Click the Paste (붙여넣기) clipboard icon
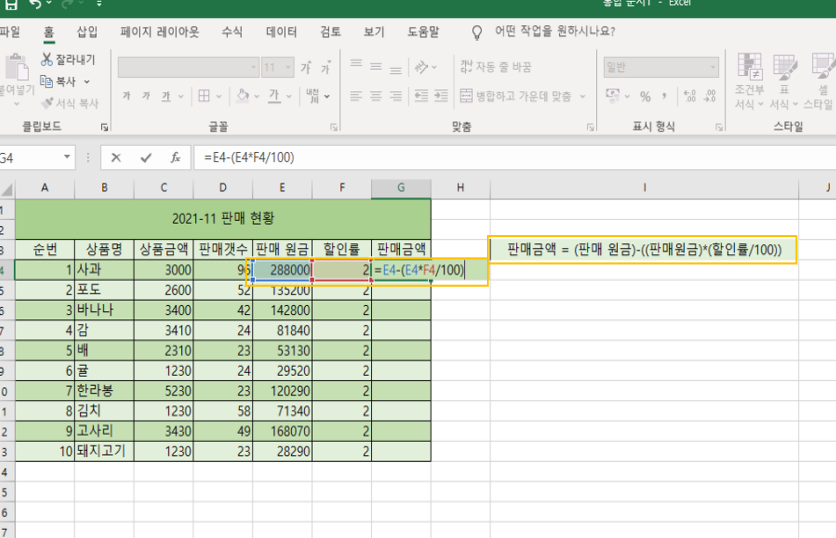 (x=17, y=68)
